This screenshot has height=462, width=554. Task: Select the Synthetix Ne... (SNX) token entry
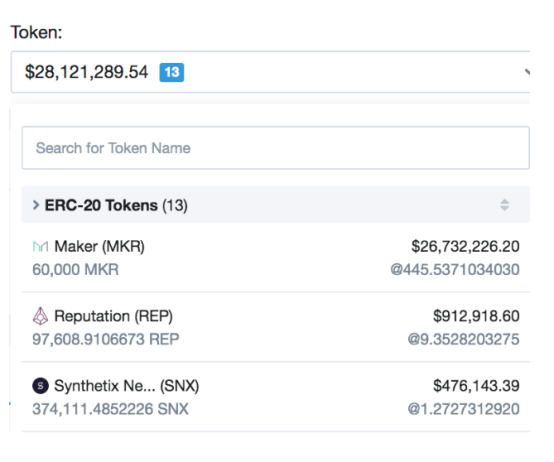click(276, 397)
